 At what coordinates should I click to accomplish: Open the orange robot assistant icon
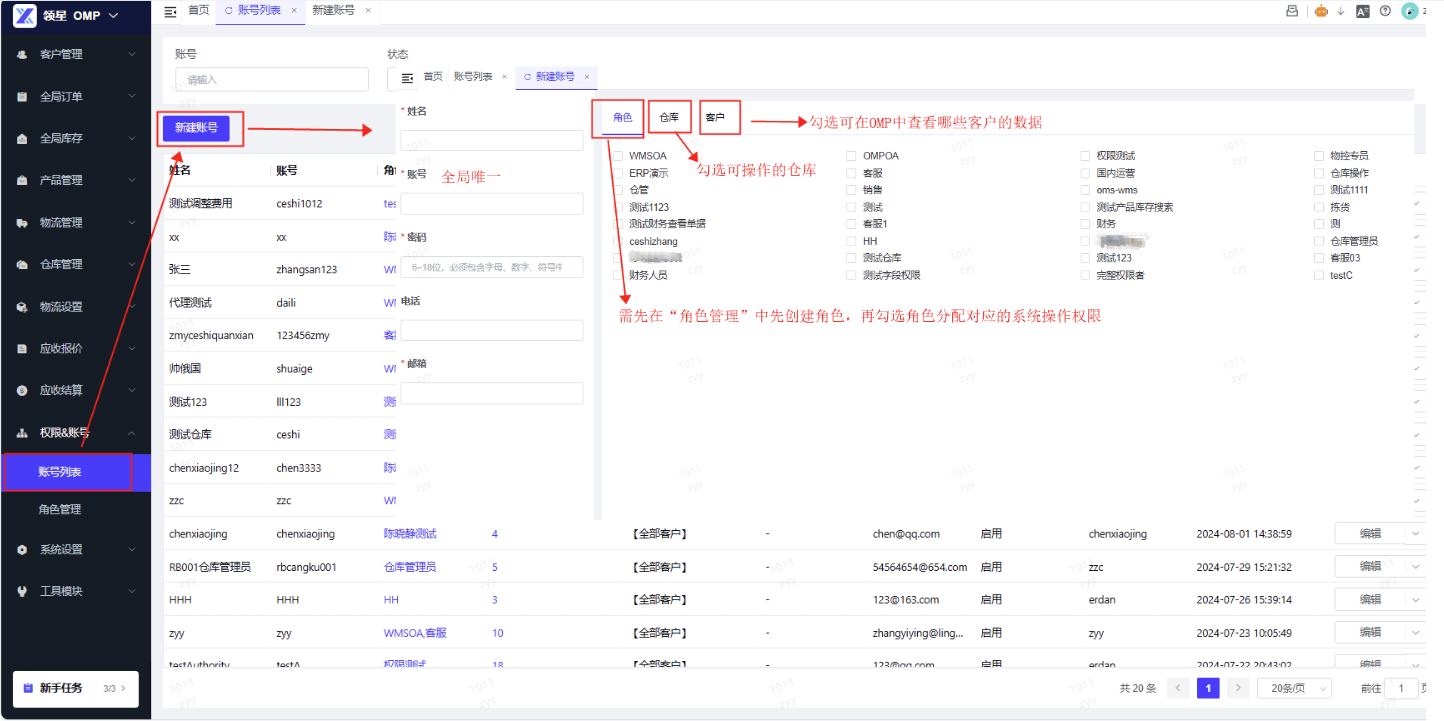click(x=1321, y=11)
